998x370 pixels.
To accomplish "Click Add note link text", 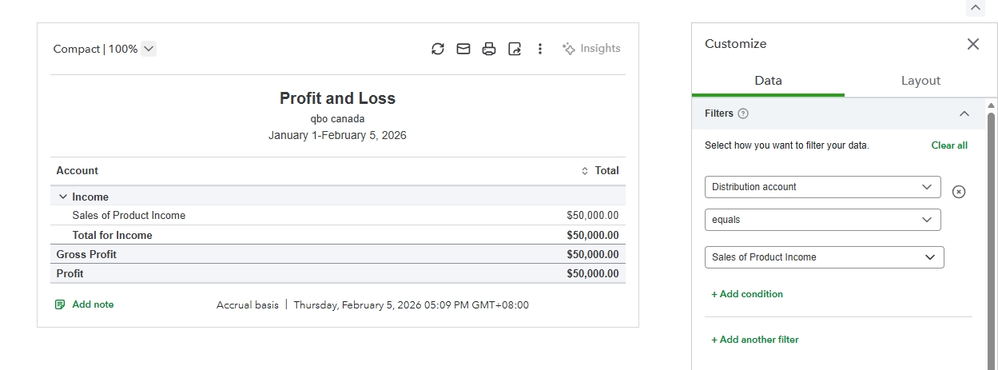I will [x=93, y=304].
